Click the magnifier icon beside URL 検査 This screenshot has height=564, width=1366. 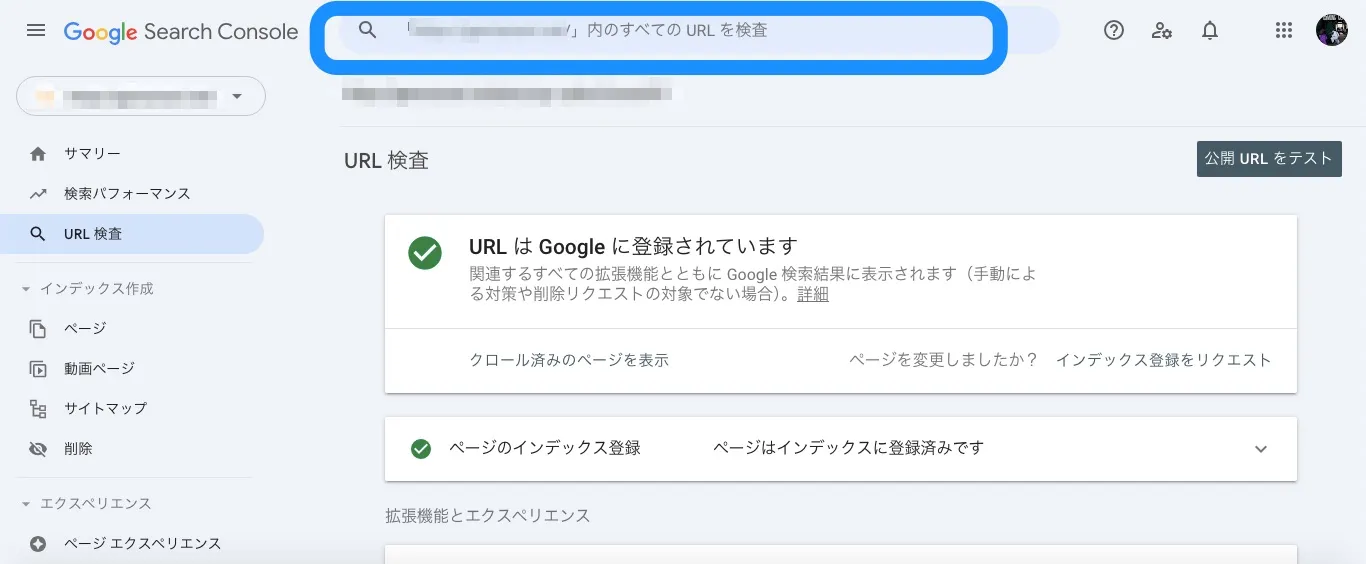point(38,234)
